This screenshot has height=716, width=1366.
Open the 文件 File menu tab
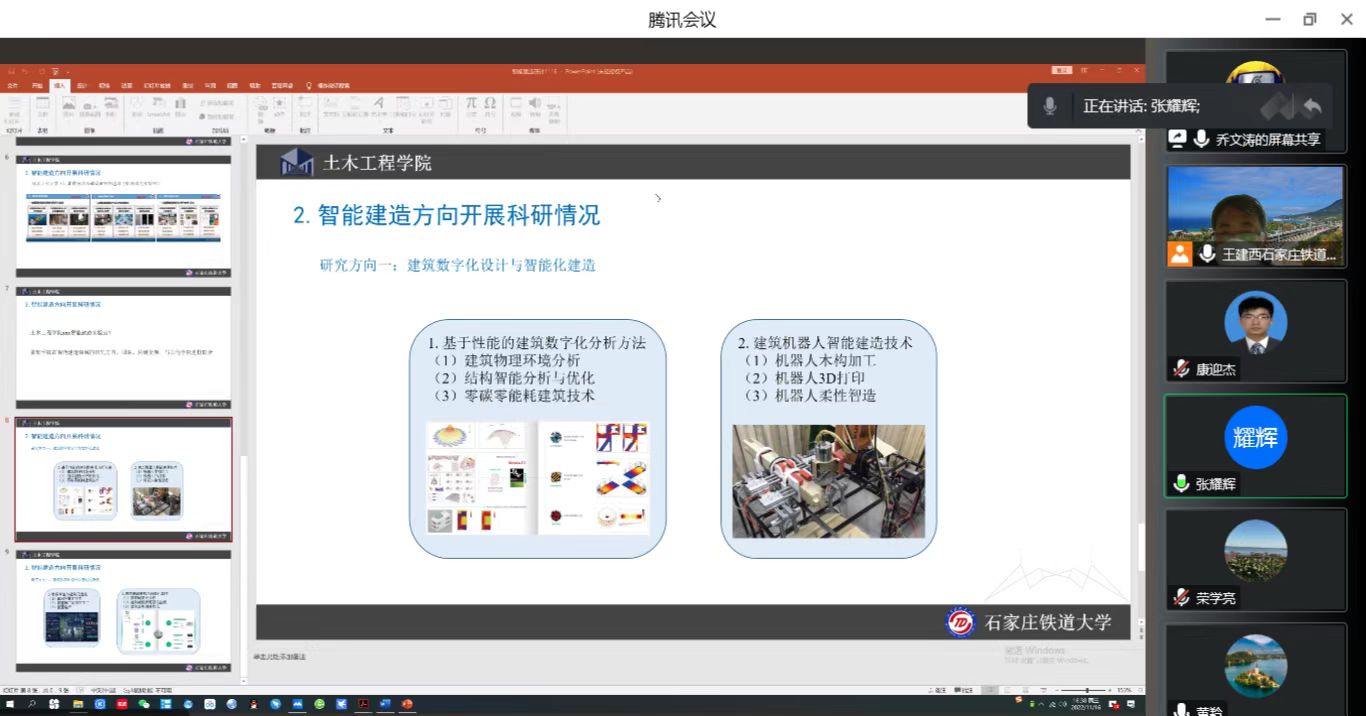[13, 85]
